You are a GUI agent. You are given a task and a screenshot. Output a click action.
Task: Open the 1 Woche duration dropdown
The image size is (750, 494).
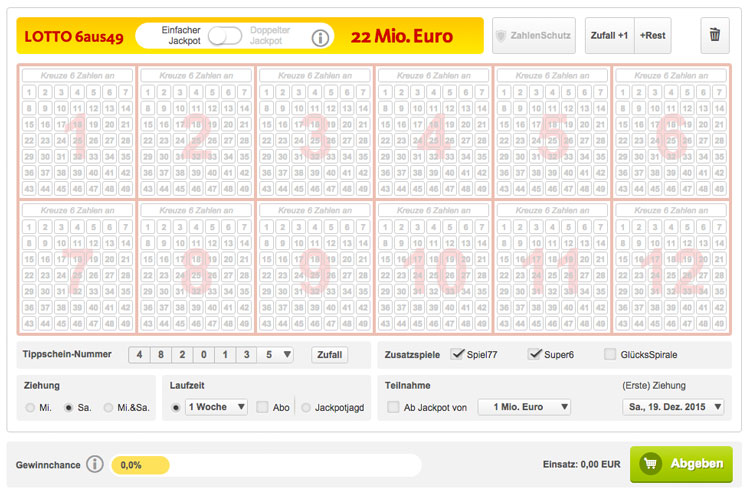pyautogui.click(x=216, y=407)
